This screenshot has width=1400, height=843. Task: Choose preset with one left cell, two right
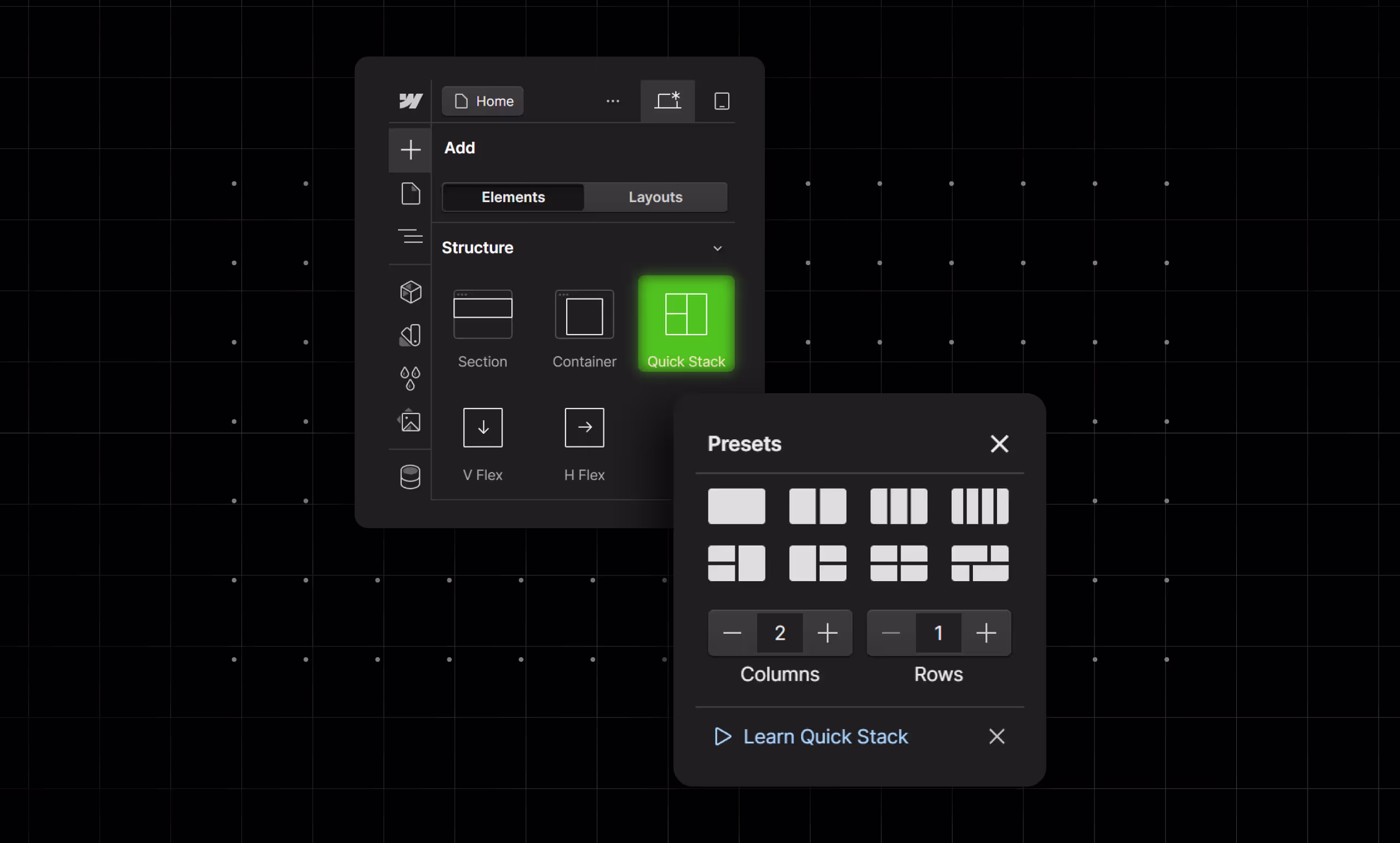tap(817, 563)
